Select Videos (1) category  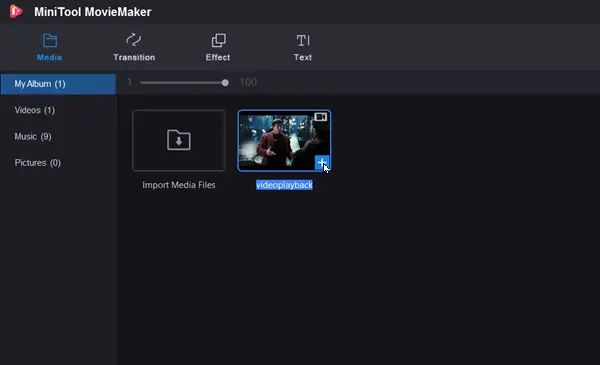[35, 110]
